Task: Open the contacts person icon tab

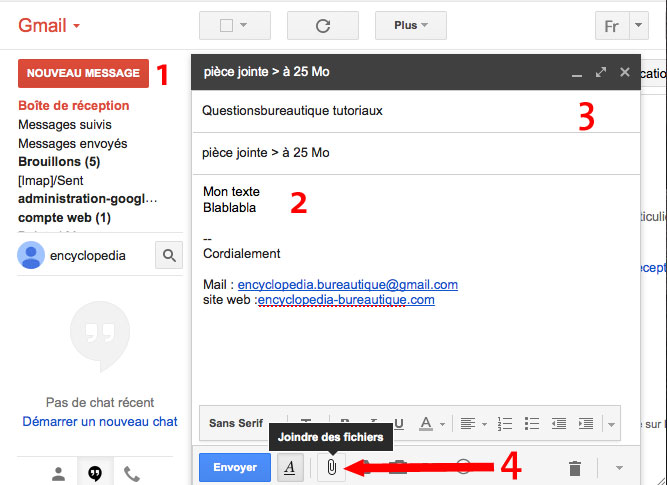Action: tap(59, 472)
